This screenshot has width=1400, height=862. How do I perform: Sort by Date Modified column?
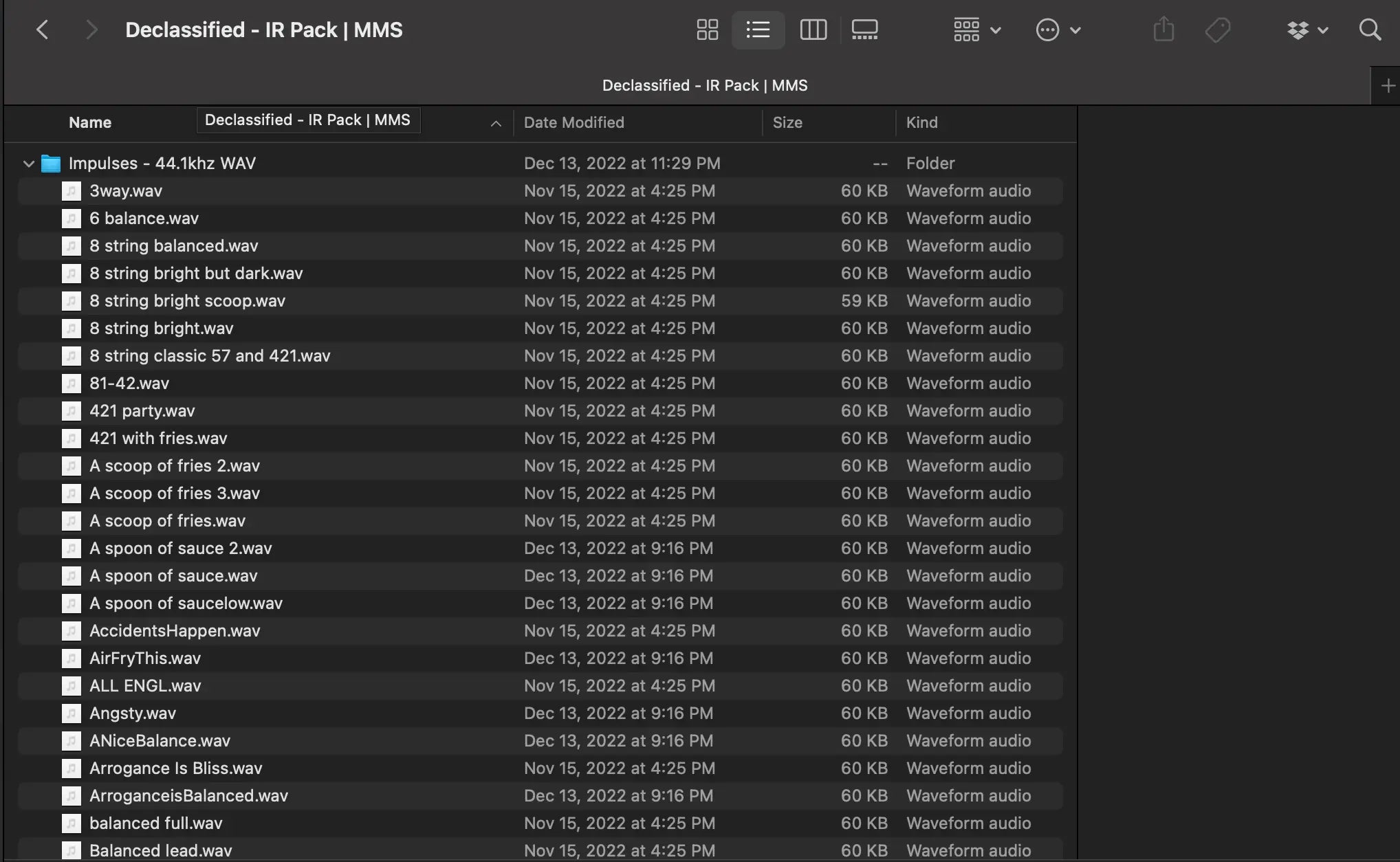(x=573, y=122)
